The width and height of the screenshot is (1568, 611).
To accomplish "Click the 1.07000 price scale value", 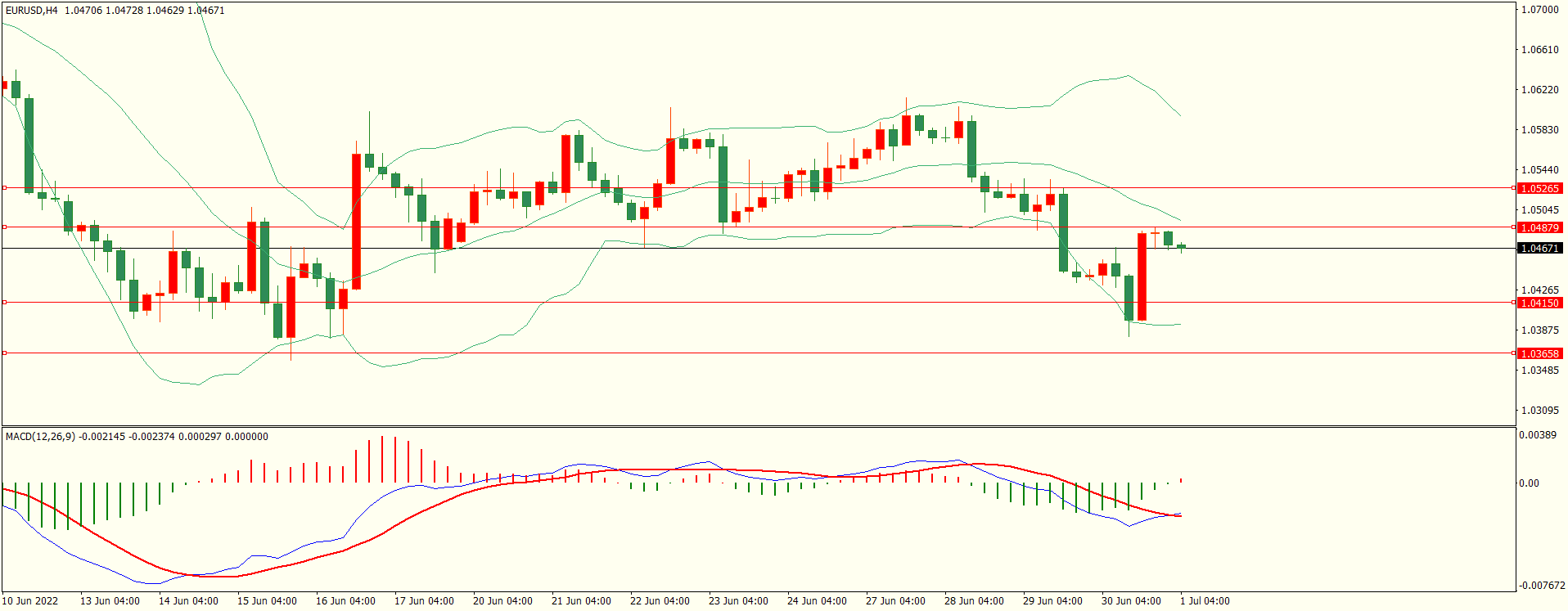I will [x=1539, y=10].
